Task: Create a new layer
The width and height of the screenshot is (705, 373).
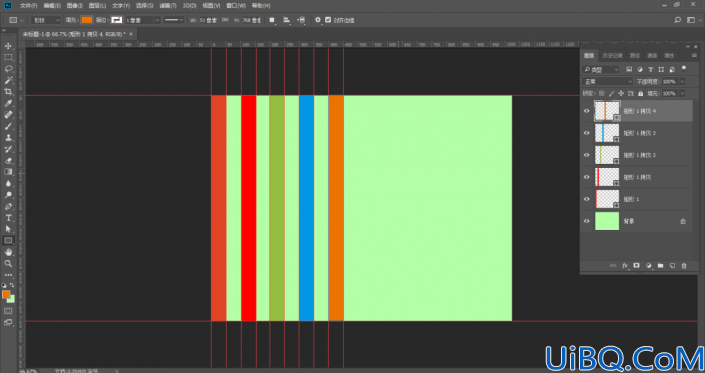Action: (x=672, y=266)
